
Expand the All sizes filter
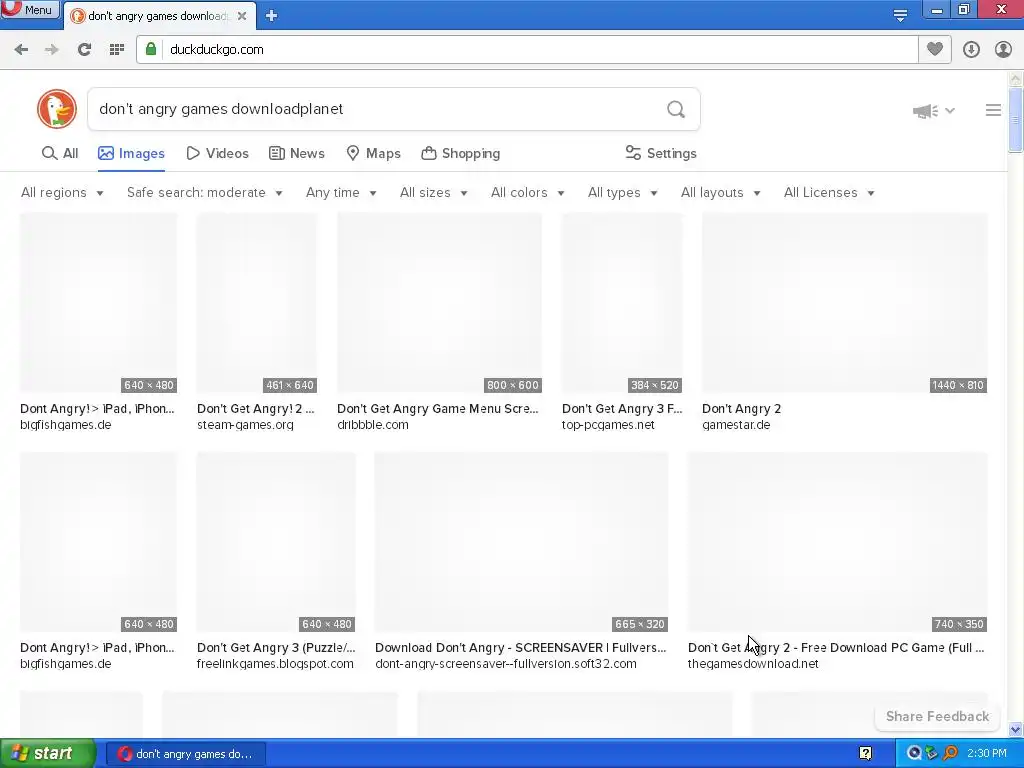pyautogui.click(x=434, y=193)
